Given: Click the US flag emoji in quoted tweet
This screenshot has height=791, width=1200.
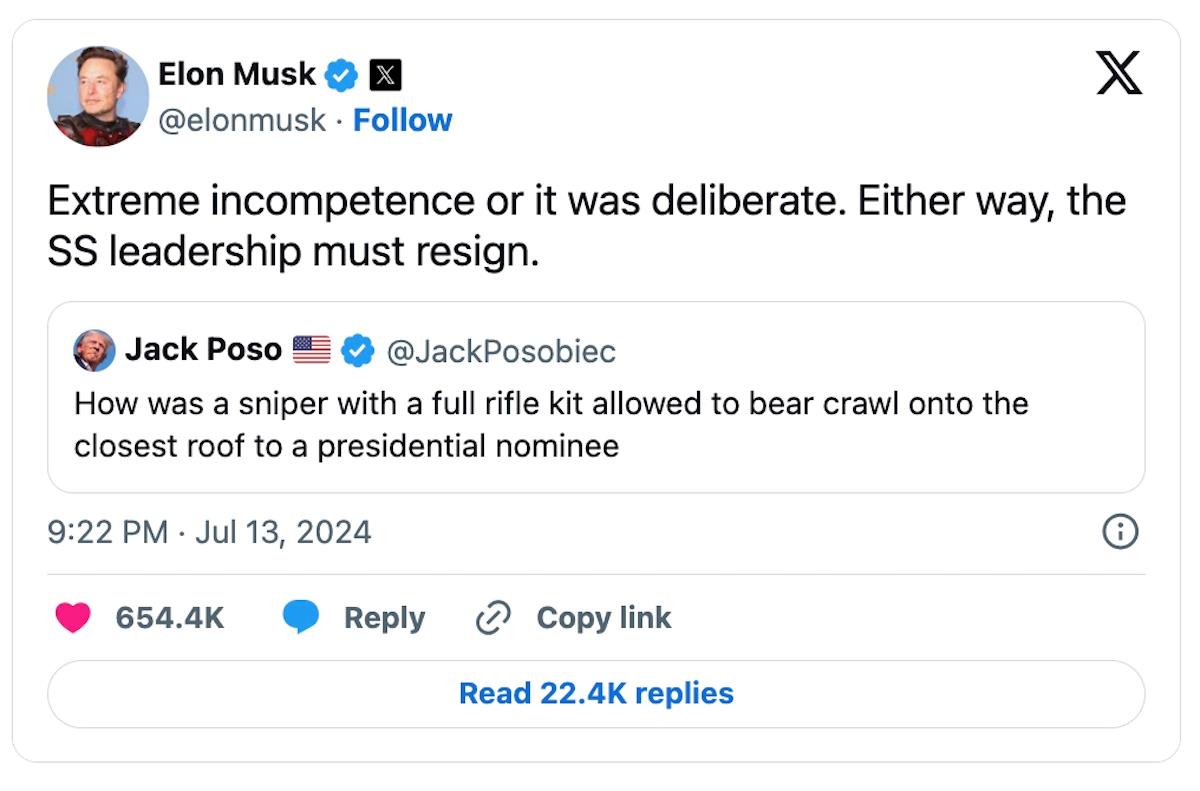Looking at the screenshot, I should point(312,350).
